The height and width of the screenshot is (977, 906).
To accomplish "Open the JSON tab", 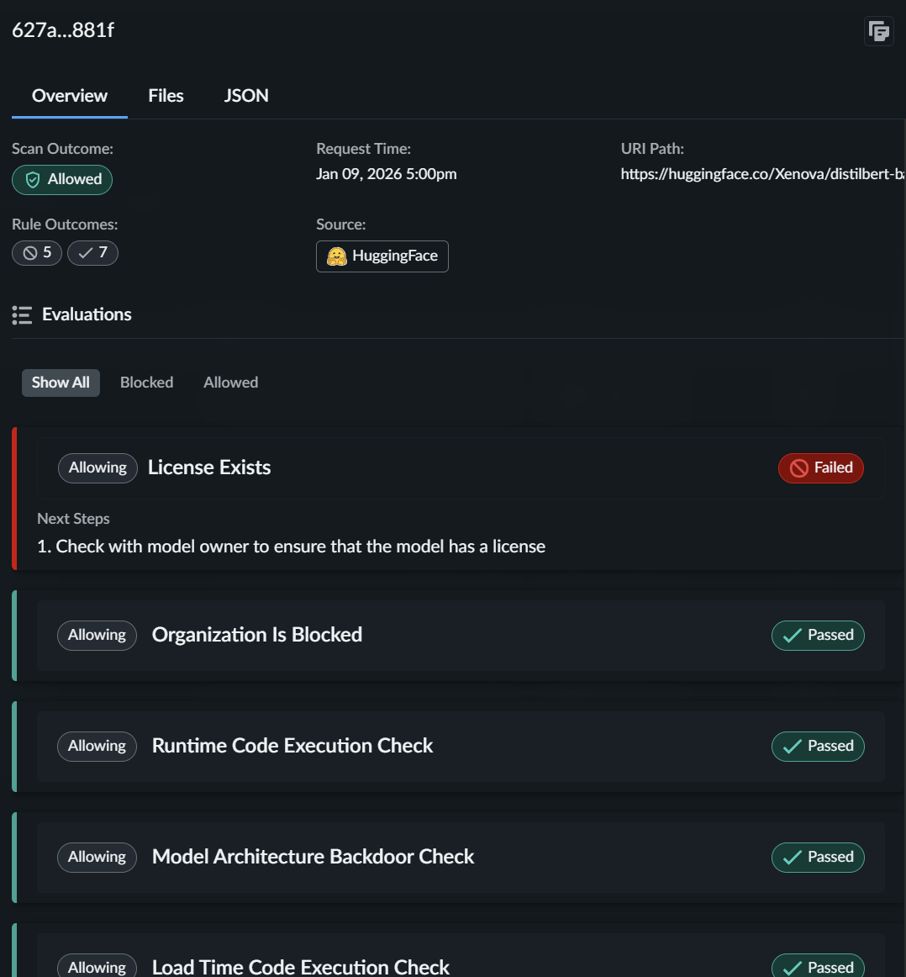I will [x=246, y=96].
